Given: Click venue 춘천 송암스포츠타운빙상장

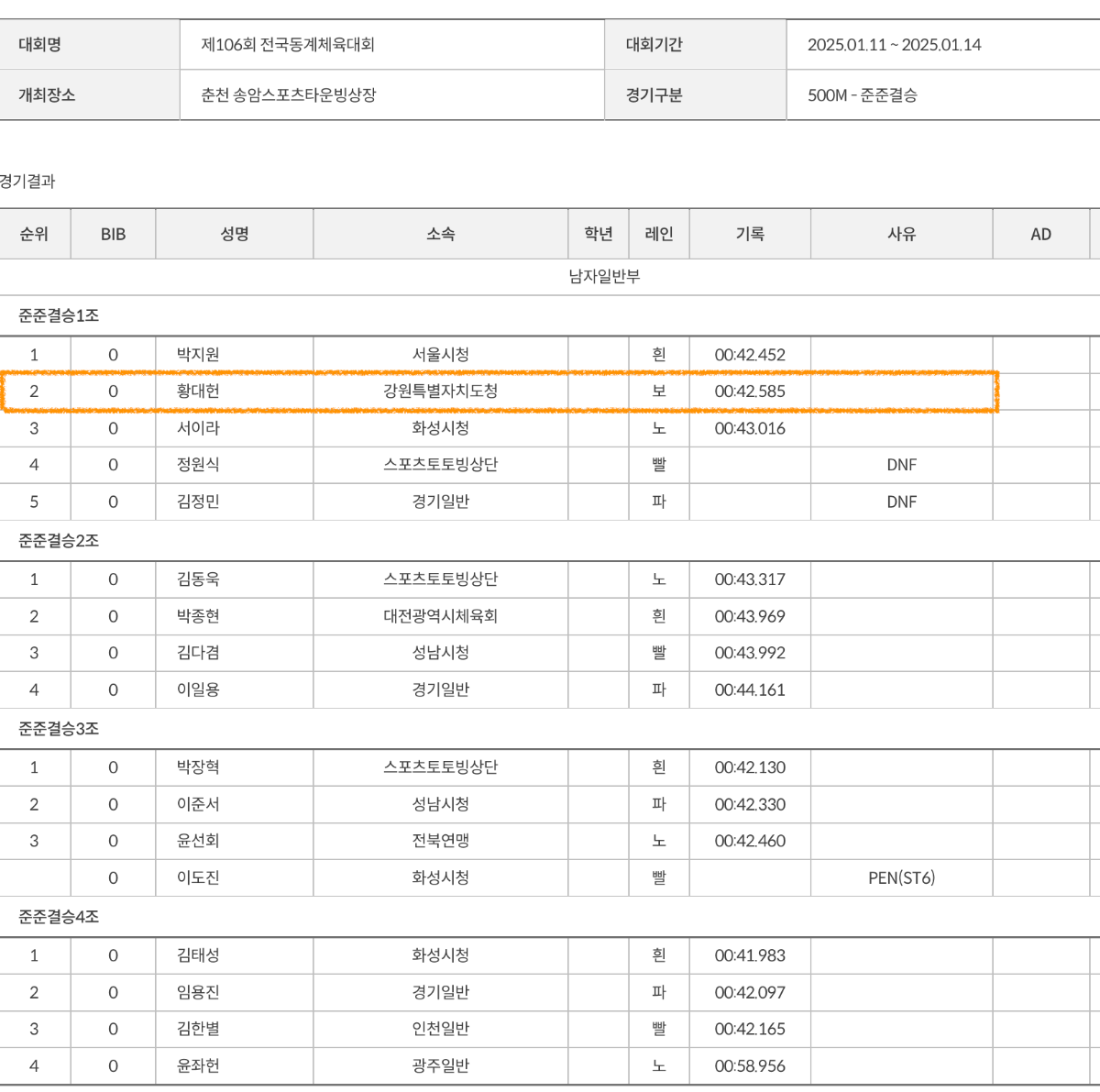Looking at the screenshot, I should [x=289, y=95].
